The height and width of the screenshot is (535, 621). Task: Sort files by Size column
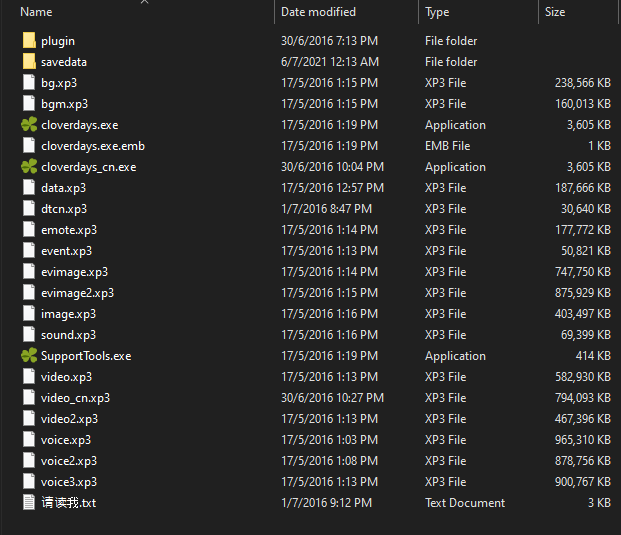click(555, 12)
